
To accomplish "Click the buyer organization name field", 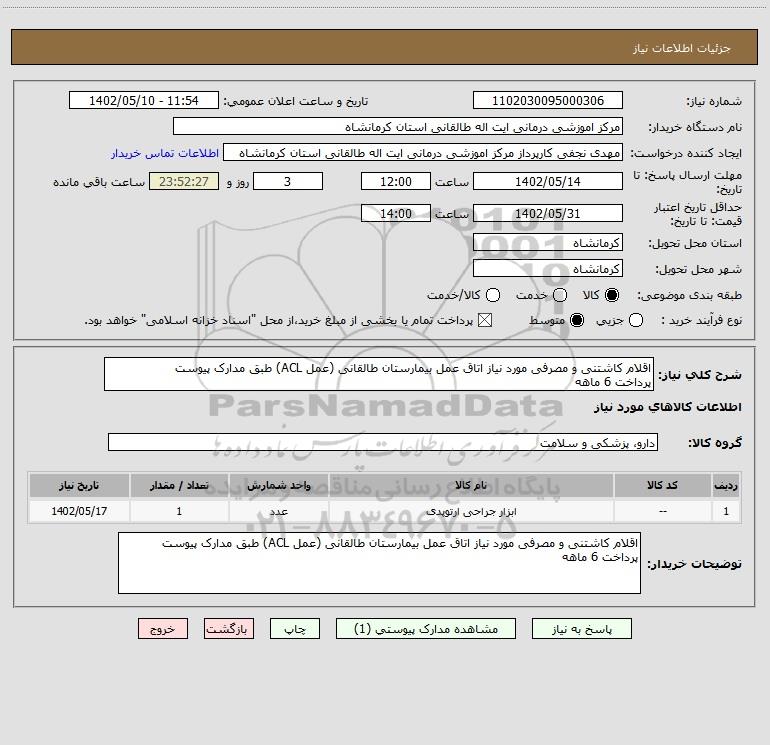I will pos(398,126).
